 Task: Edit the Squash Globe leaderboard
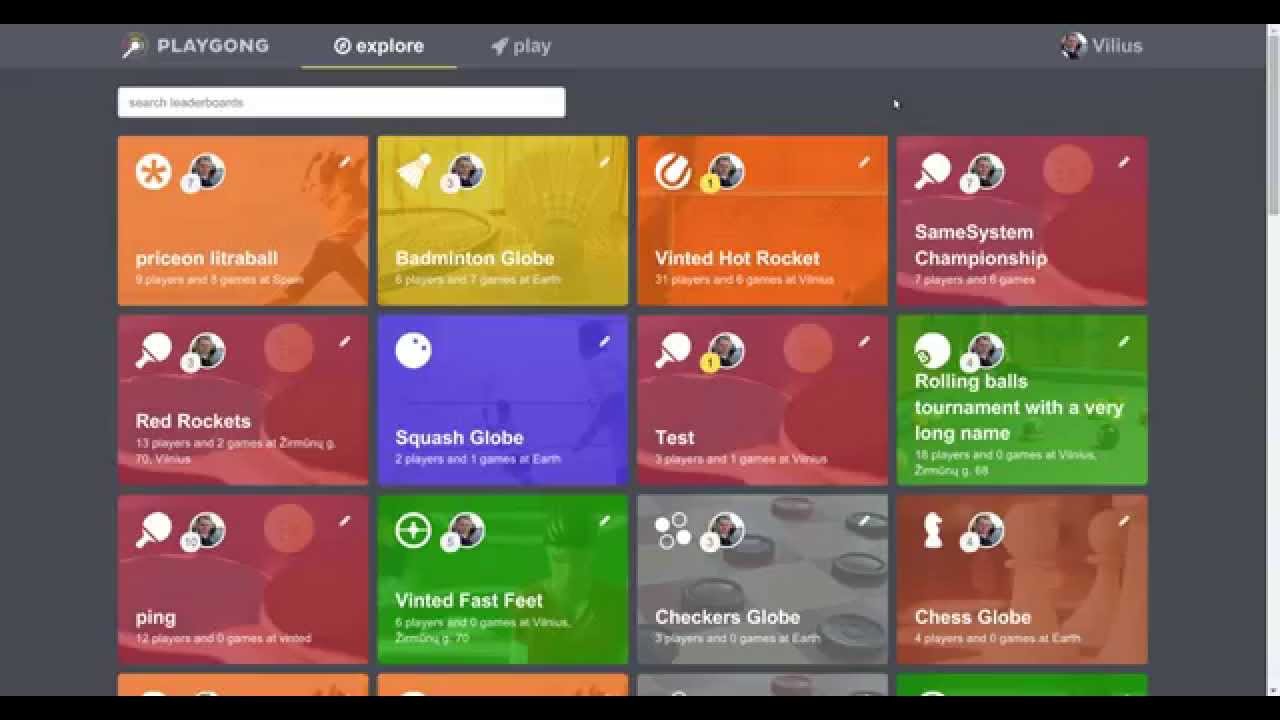pos(604,342)
